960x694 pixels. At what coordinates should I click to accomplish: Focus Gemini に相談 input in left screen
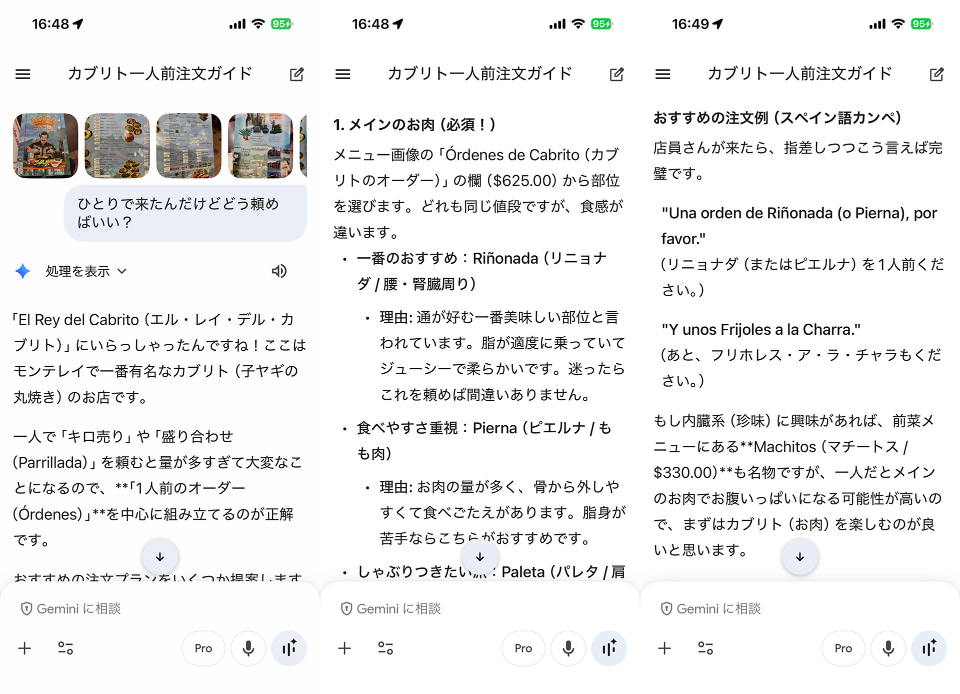click(160, 608)
